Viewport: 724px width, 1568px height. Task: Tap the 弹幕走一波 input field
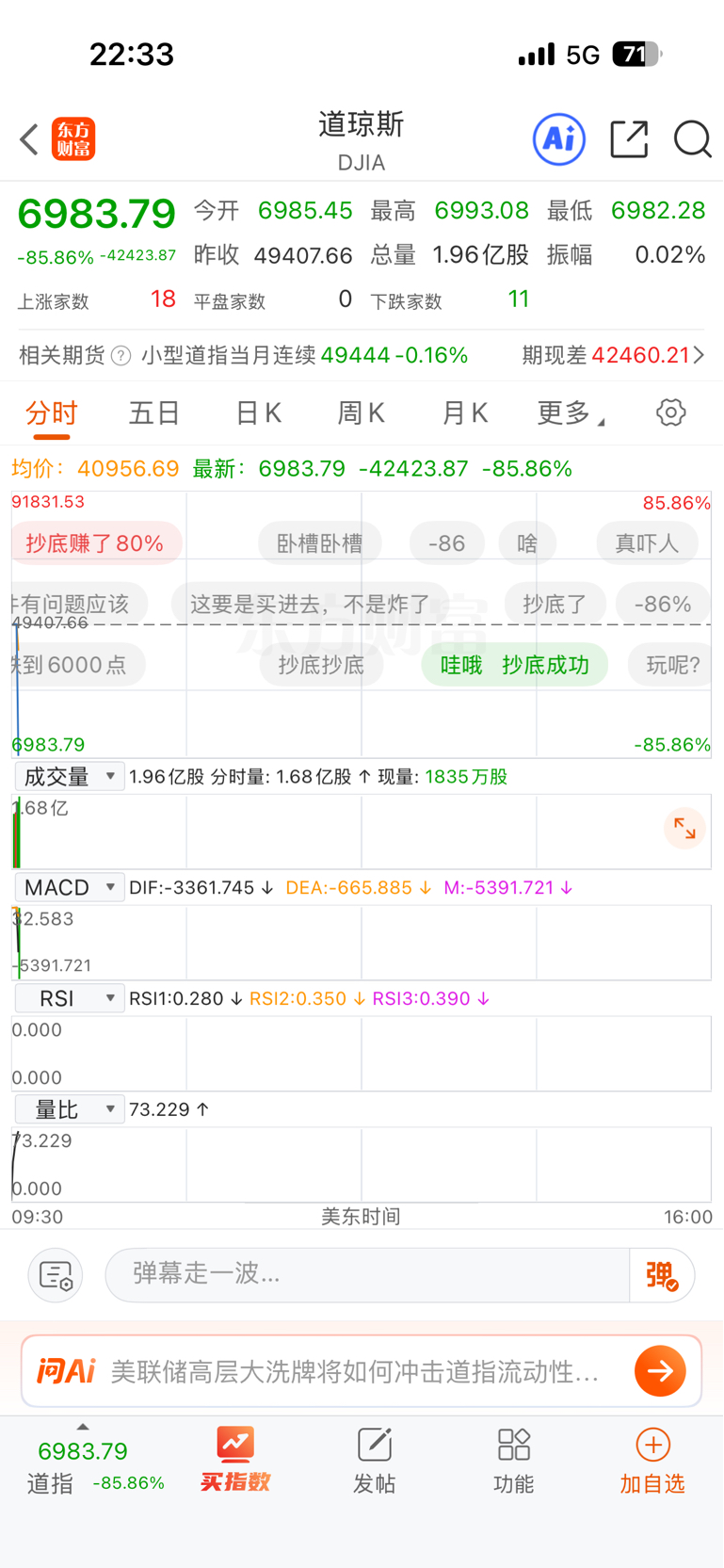point(367,1275)
